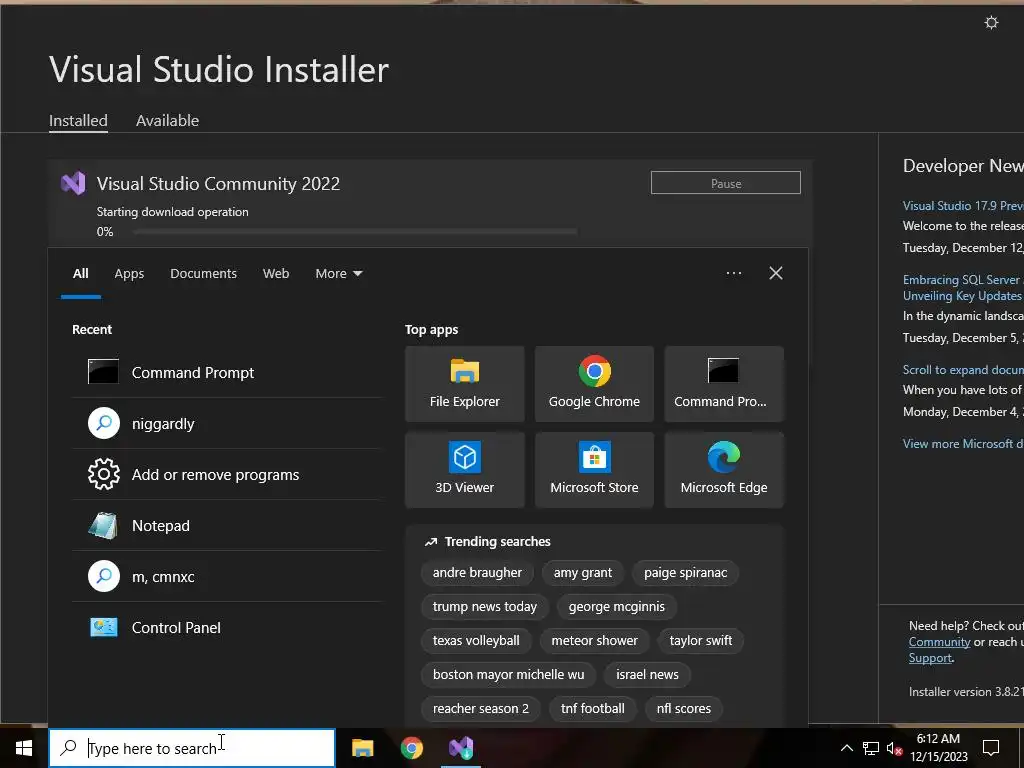The width and height of the screenshot is (1024, 768).
Task: Click the Windows Start button
Action: pyautogui.click(x=24, y=748)
